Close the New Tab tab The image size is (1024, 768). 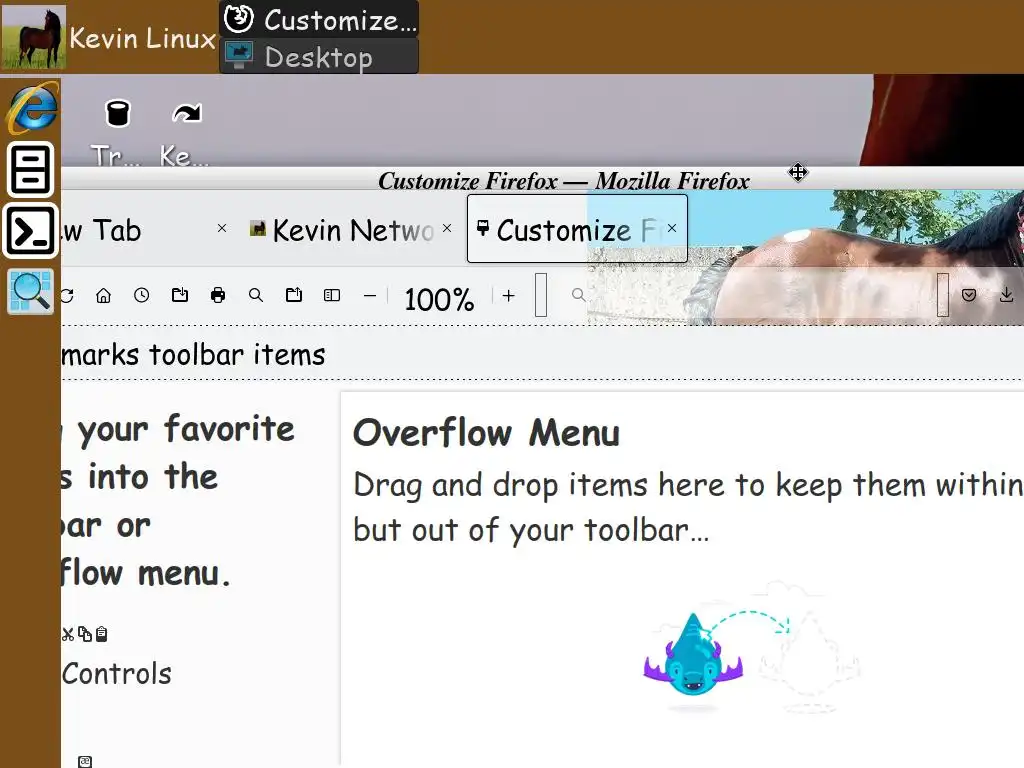click(x=222, y=228)
